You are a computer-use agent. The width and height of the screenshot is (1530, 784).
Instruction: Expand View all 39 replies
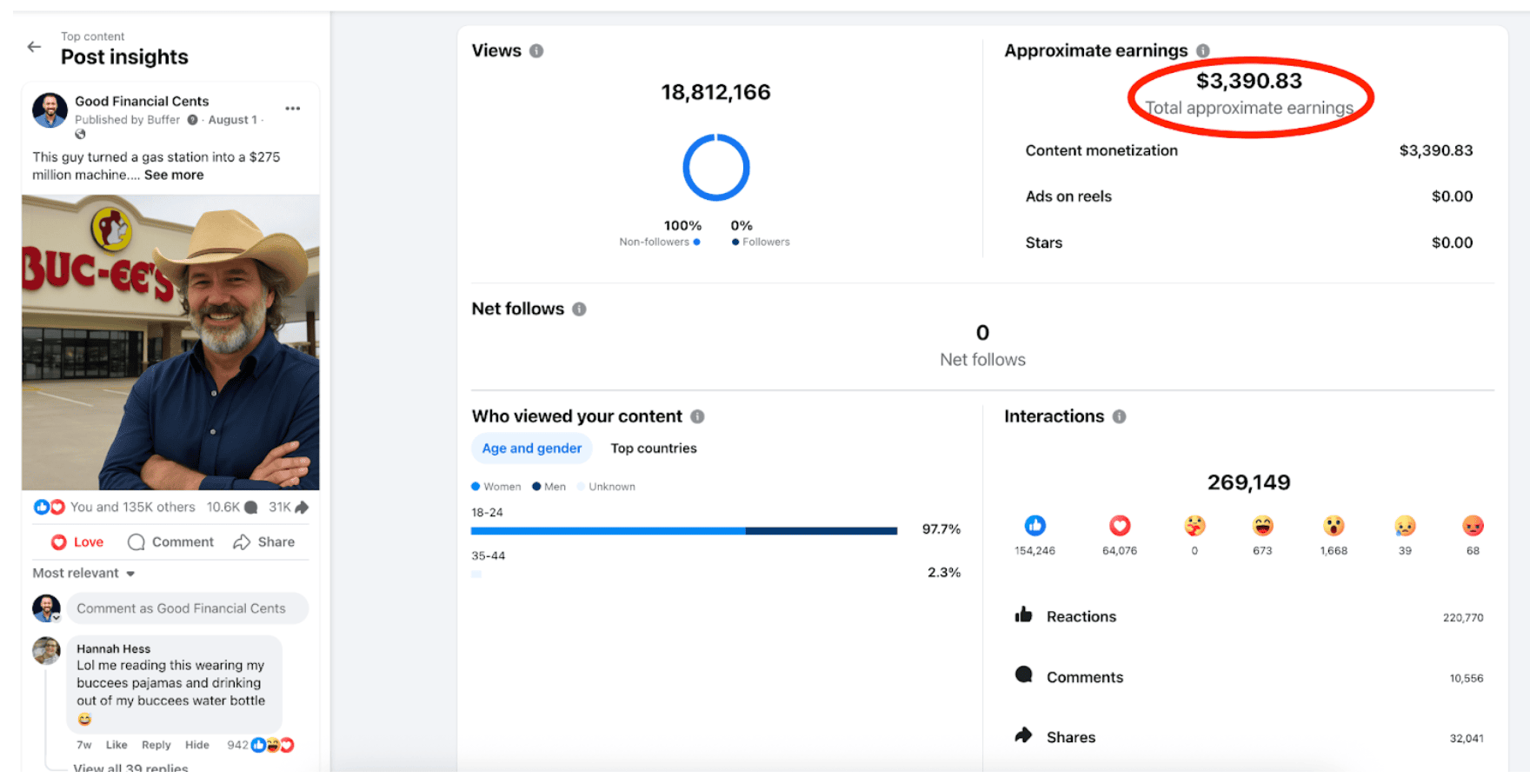tap(130, 768)
